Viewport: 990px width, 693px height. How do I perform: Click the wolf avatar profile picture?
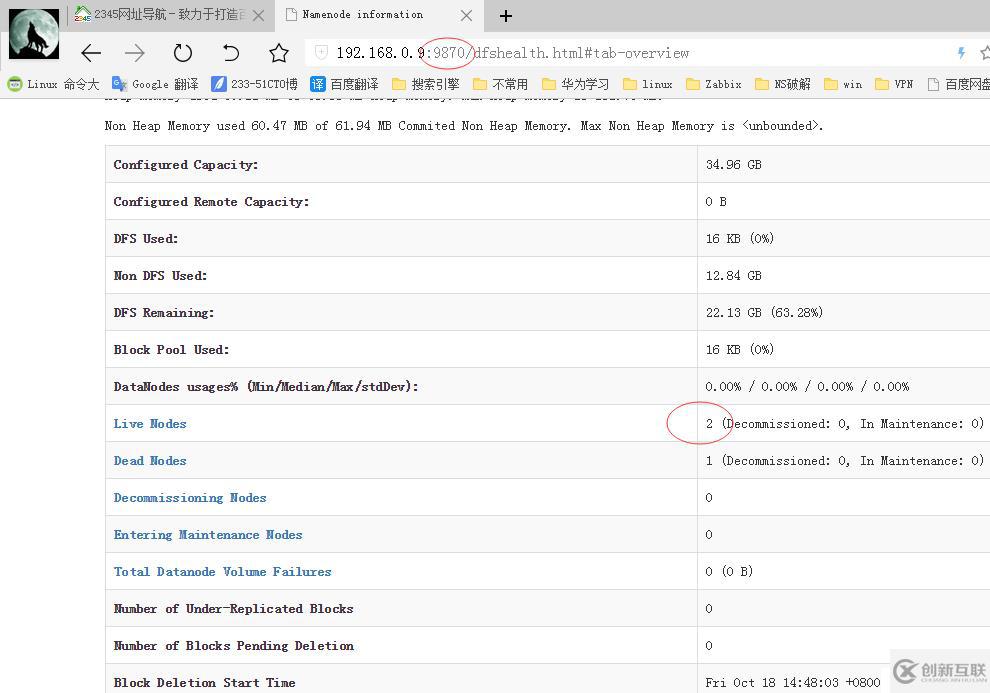coord(34,33)
